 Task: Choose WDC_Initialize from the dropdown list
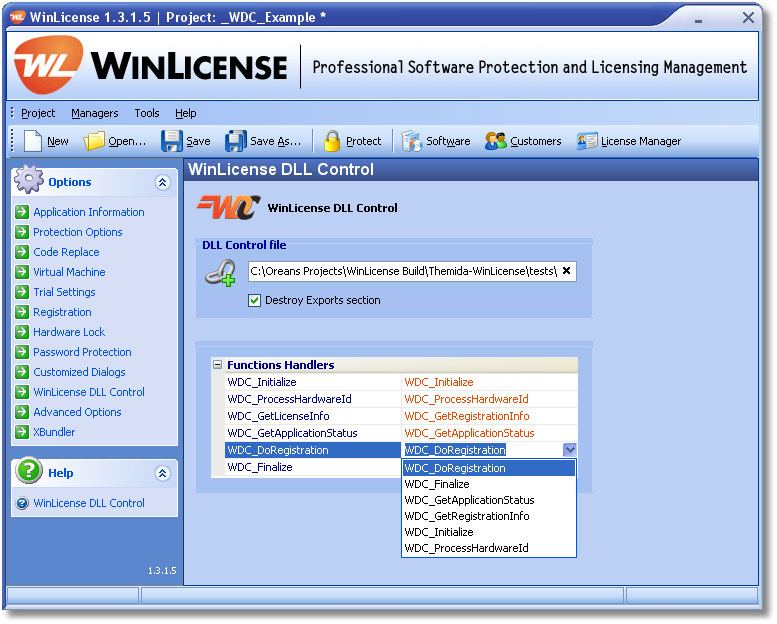click(x=489, y=532)
